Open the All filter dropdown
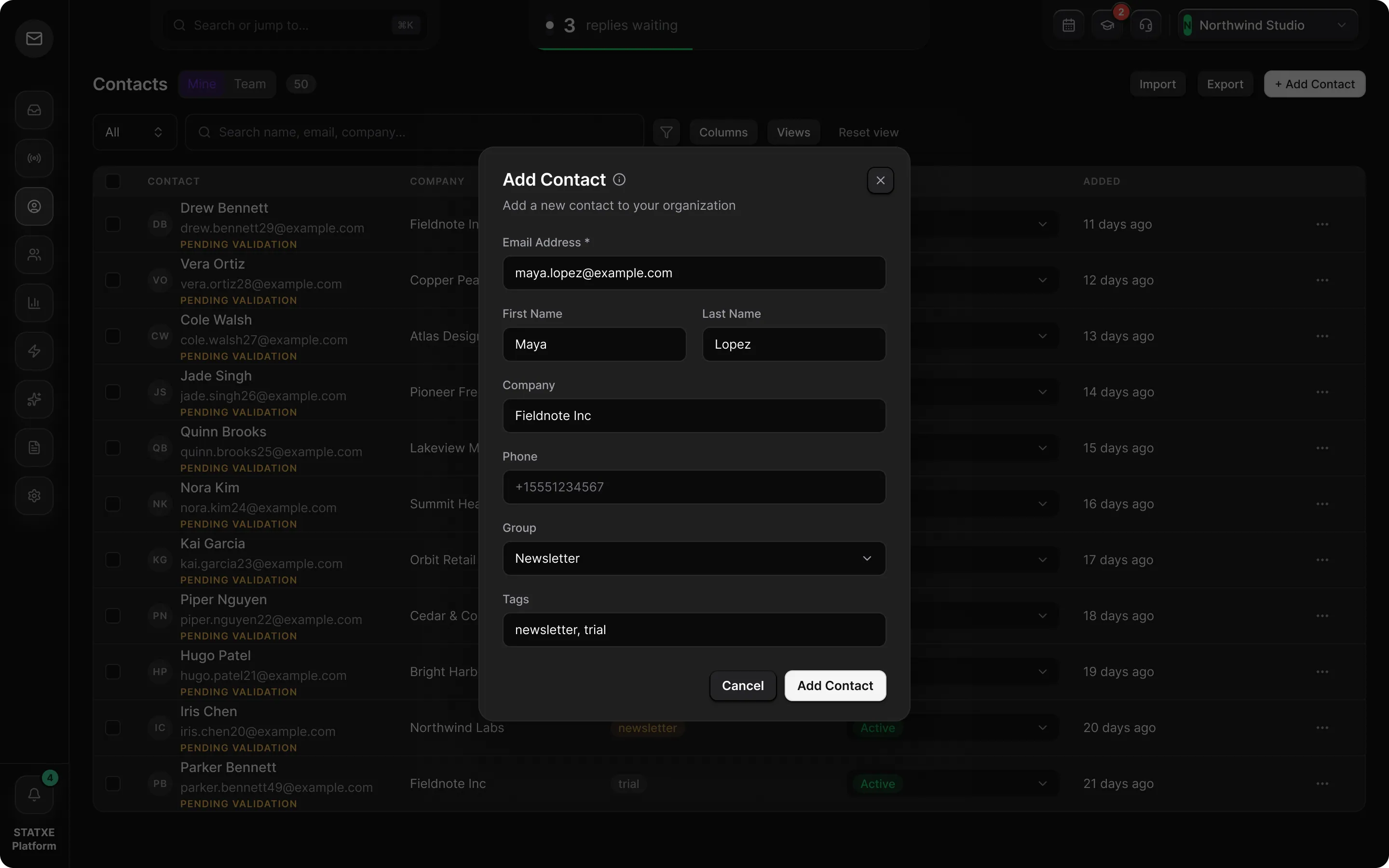The width and height of the screenshot is (1389, 868). [134, 132]
